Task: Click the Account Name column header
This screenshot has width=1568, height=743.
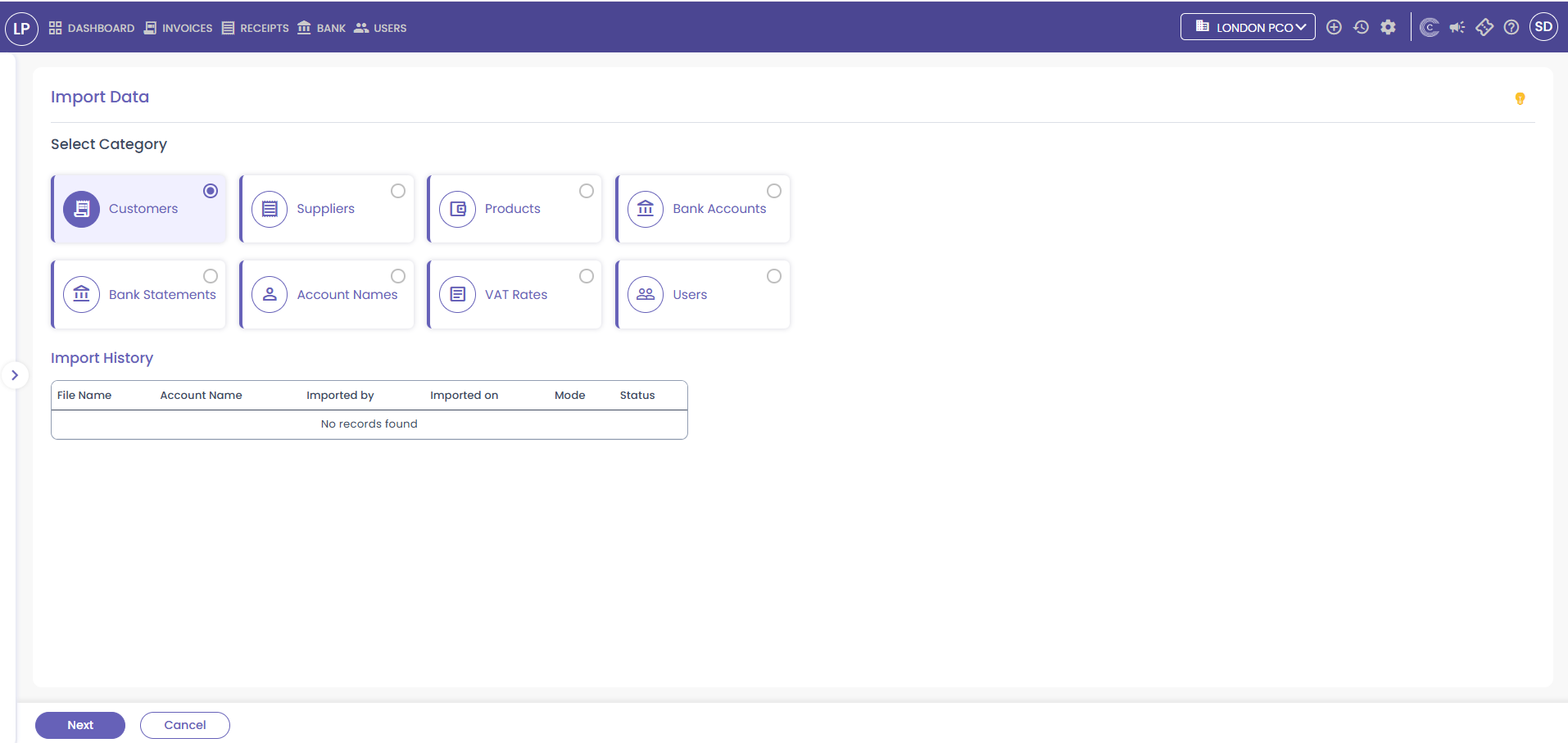Action: click(x=202, y=395)
